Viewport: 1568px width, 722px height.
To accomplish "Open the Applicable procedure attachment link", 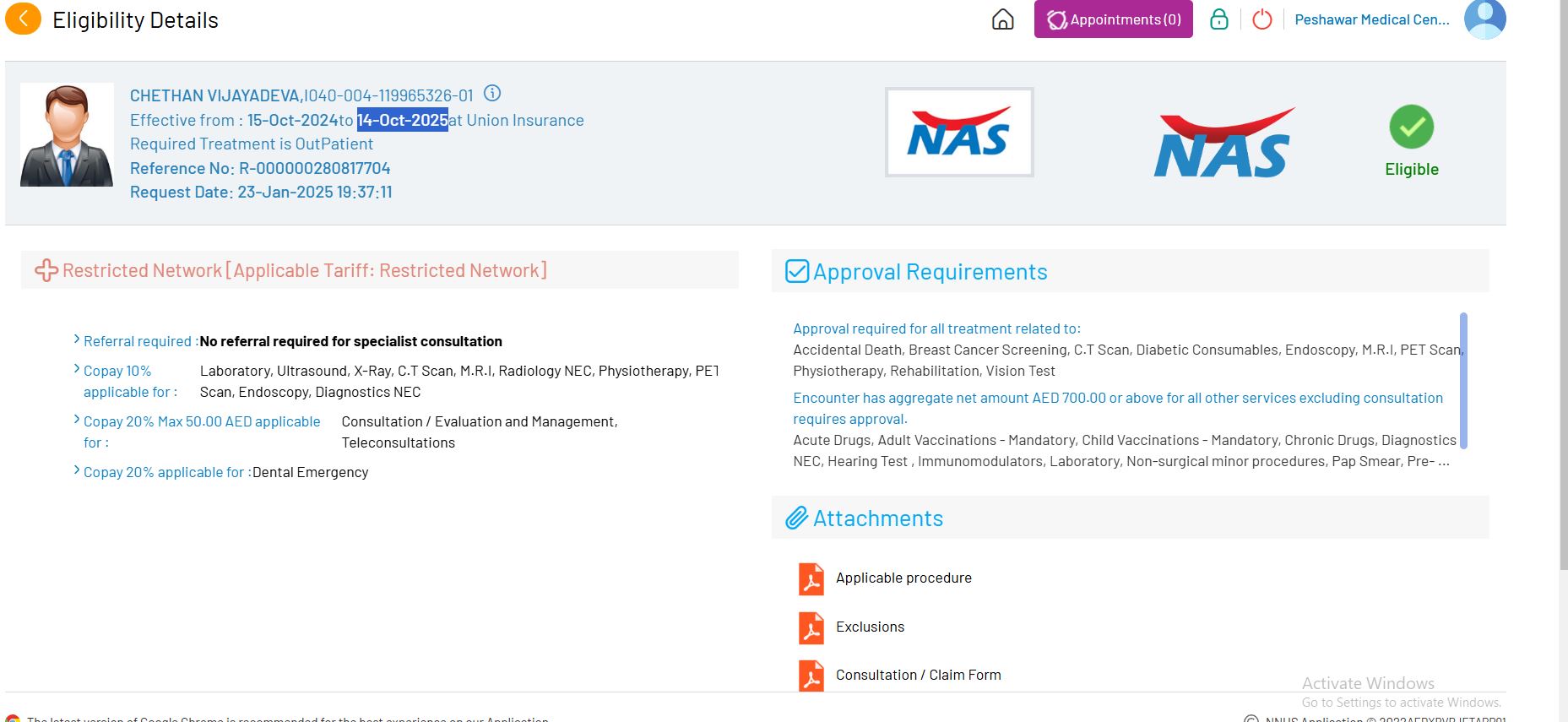I will click(903, 578).
